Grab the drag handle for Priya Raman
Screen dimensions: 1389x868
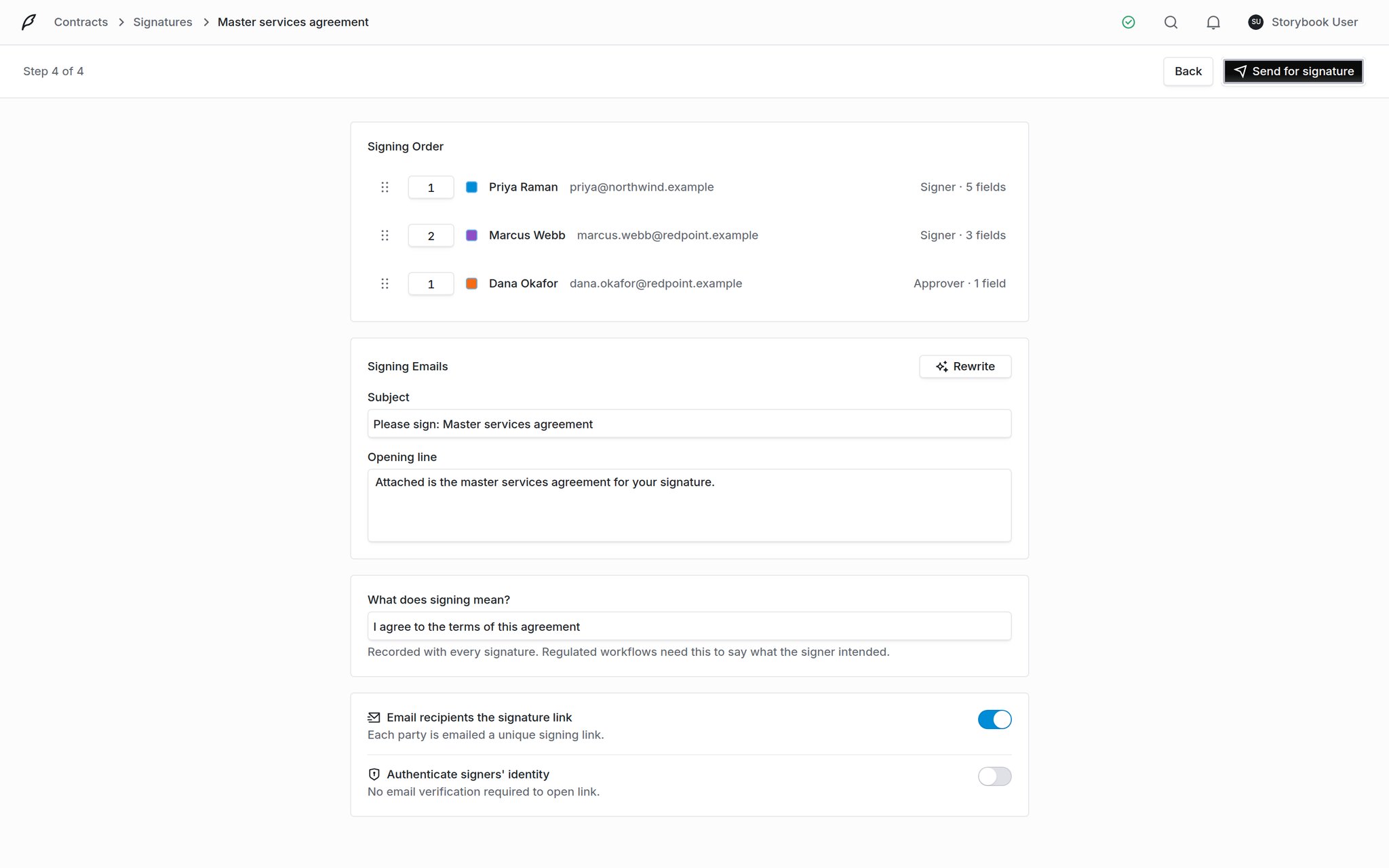tap(385, 187)
